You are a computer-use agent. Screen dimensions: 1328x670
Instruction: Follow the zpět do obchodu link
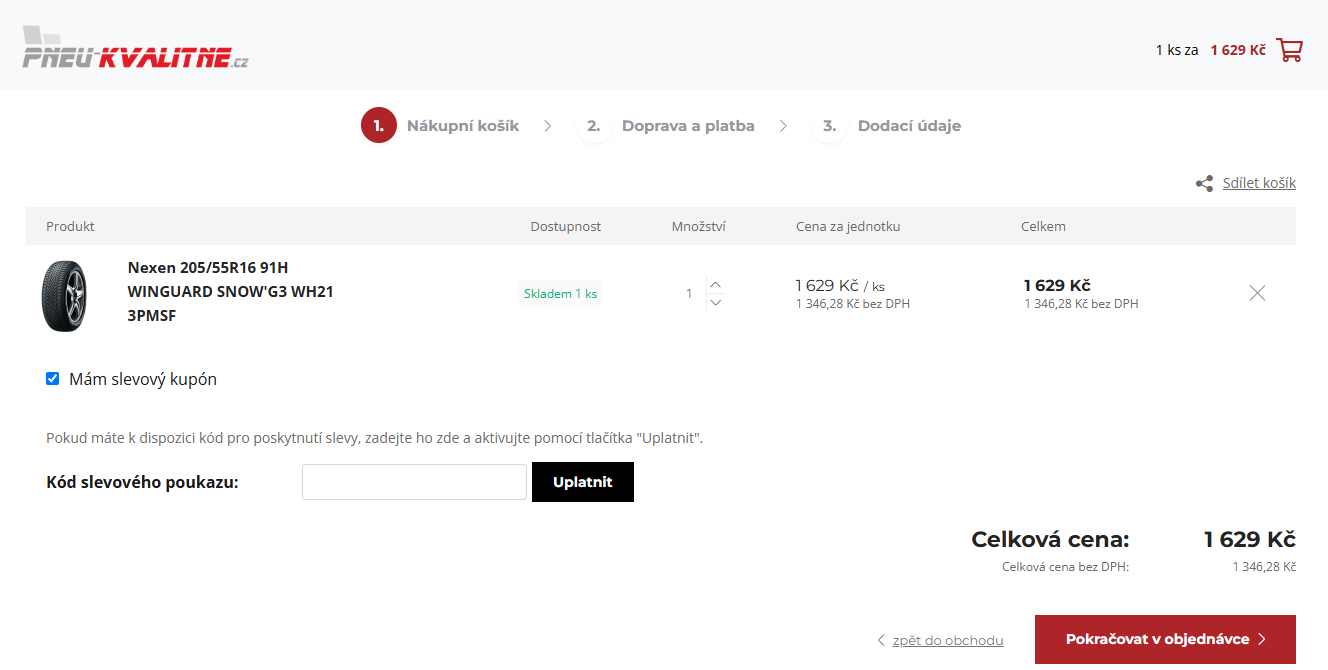click(x=948, y=640)
